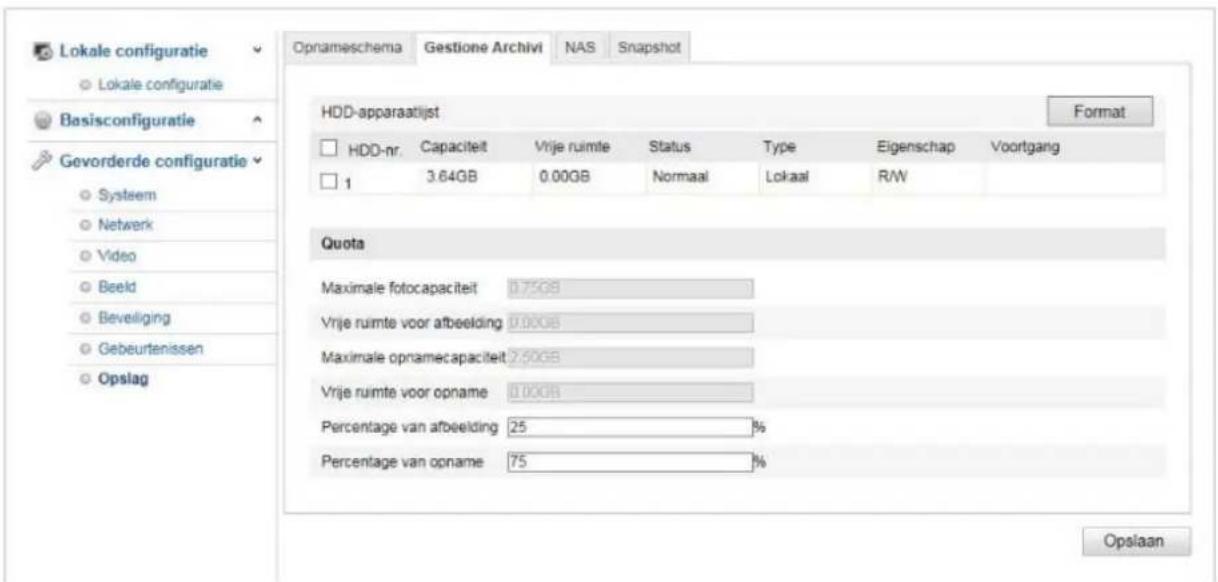Switch to the Opnameschema tab

pyautogui.click(x=348, y=49)
